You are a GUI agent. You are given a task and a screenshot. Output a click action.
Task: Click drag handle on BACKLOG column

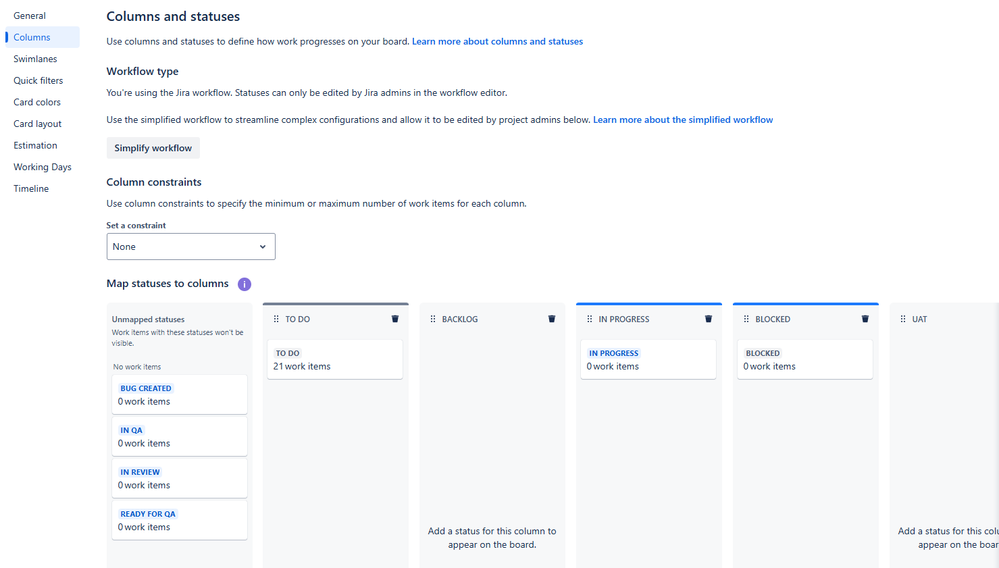[x=433, y=319]
